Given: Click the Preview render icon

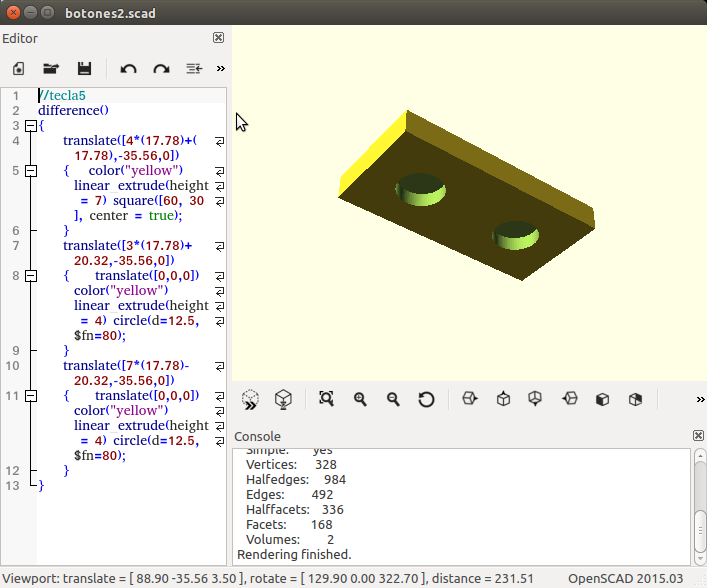Looking at the screenshot, I should coord(250,400).
